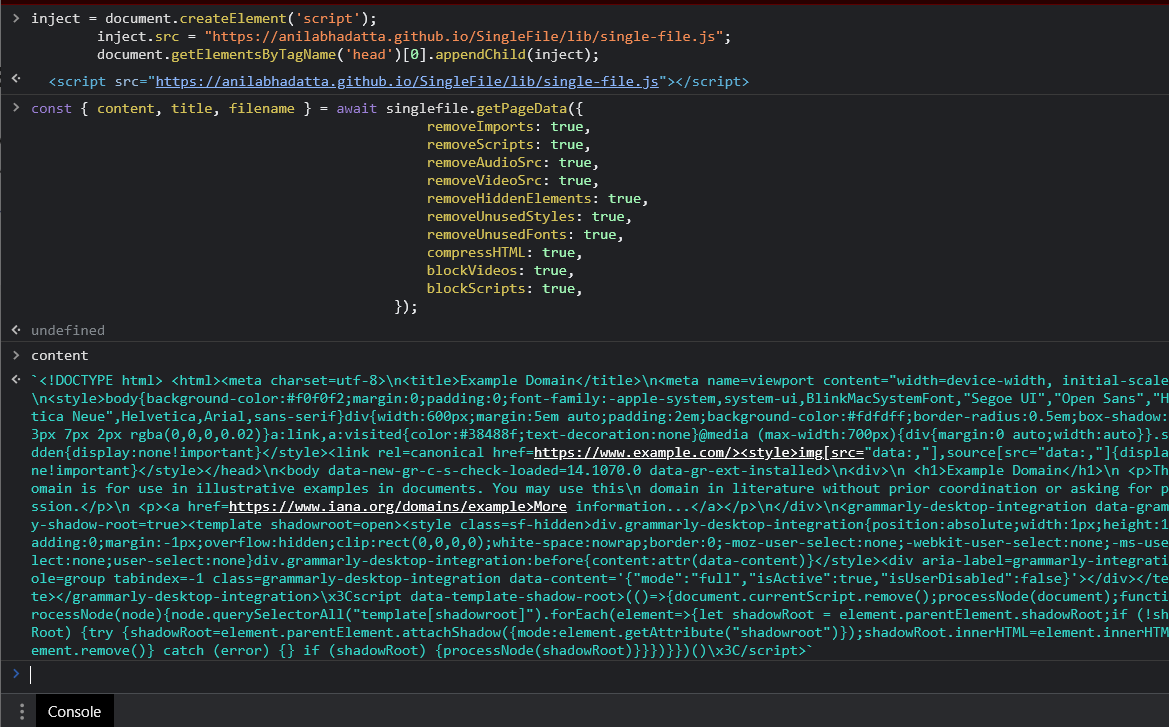This screenshot has height=727, width=1169.
Task: Click output arrow beside undefined result
Action: coord(16,330)
